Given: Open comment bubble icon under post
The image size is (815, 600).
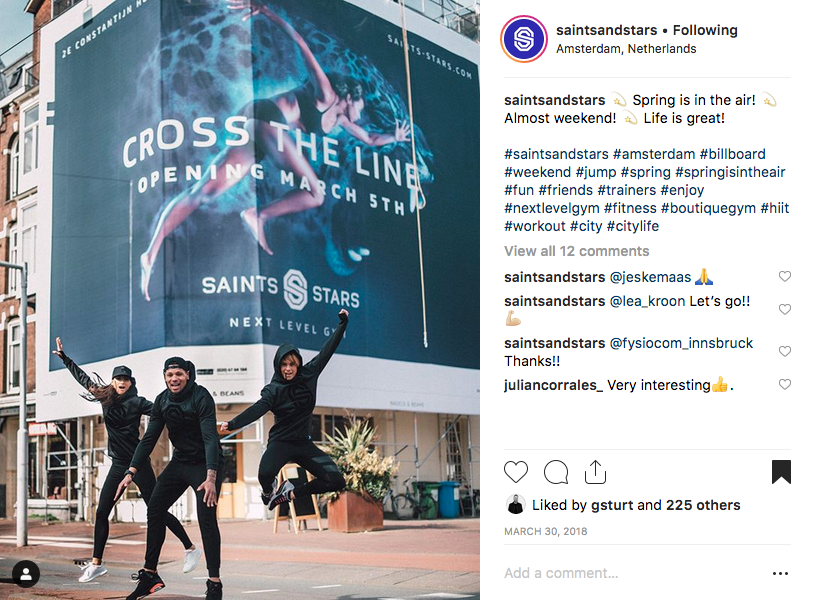Looking at the screenshot, I should 556,472.
